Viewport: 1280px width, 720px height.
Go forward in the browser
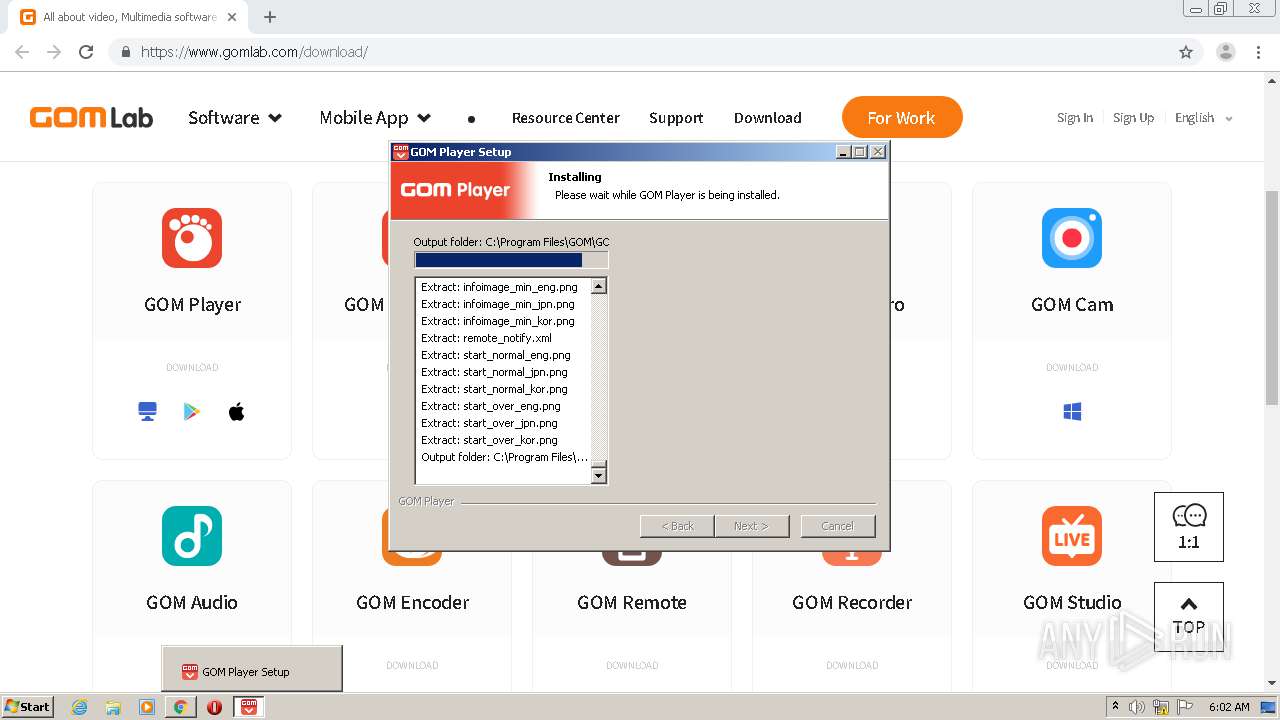click(x=54, y=52)
